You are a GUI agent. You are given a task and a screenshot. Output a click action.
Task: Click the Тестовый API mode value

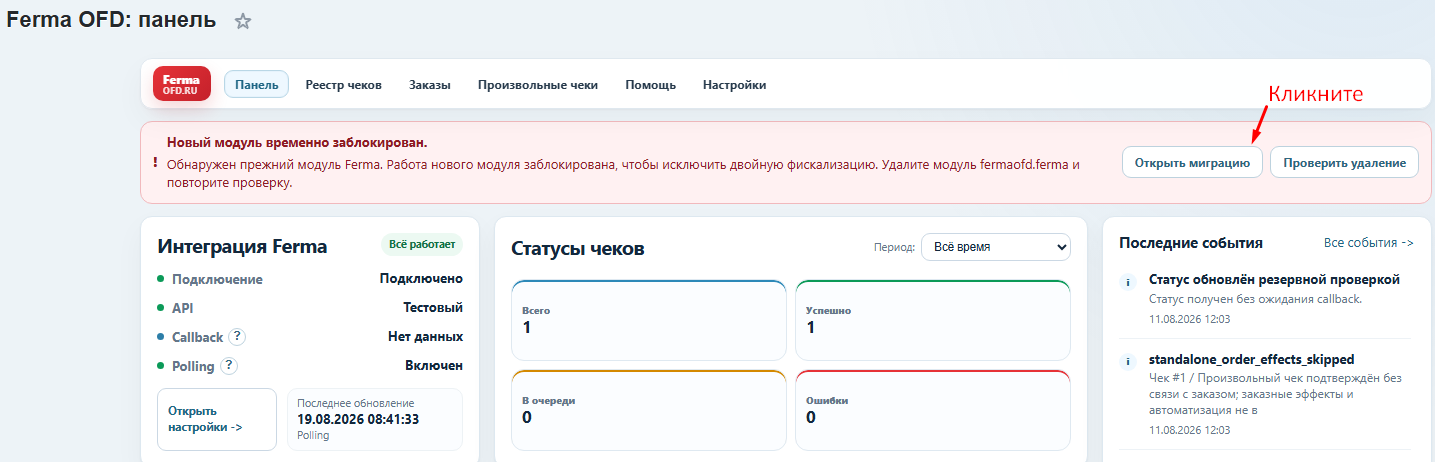433,308
